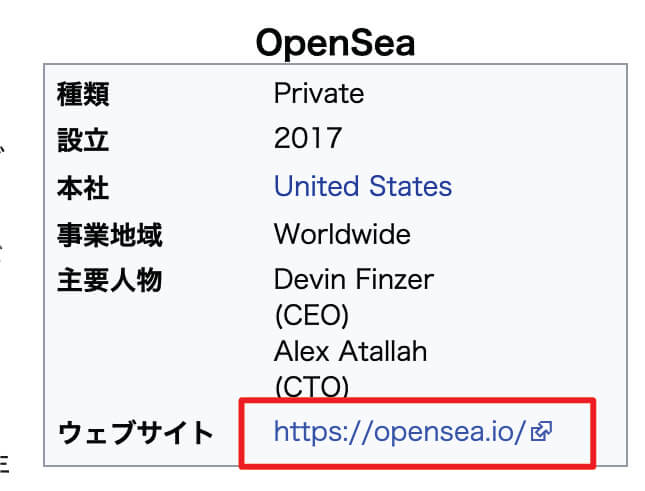645x491 pixels.
Task: Click the Worldwide value text
Action: [342, 235]
